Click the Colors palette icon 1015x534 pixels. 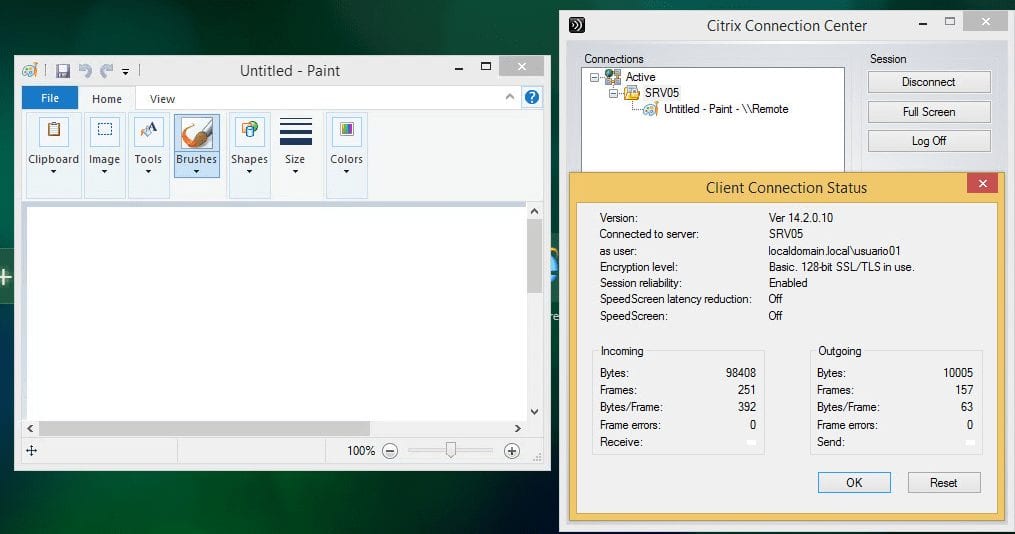click(x=347, y=129)
